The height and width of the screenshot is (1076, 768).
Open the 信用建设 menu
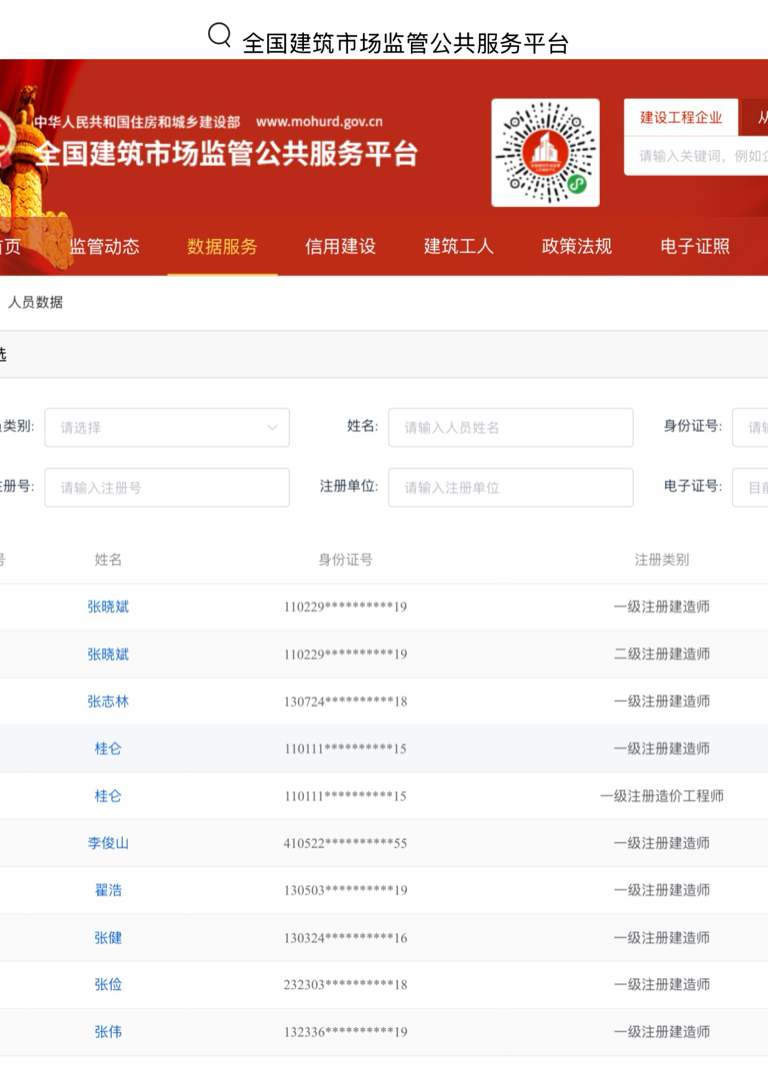[340, 246]
